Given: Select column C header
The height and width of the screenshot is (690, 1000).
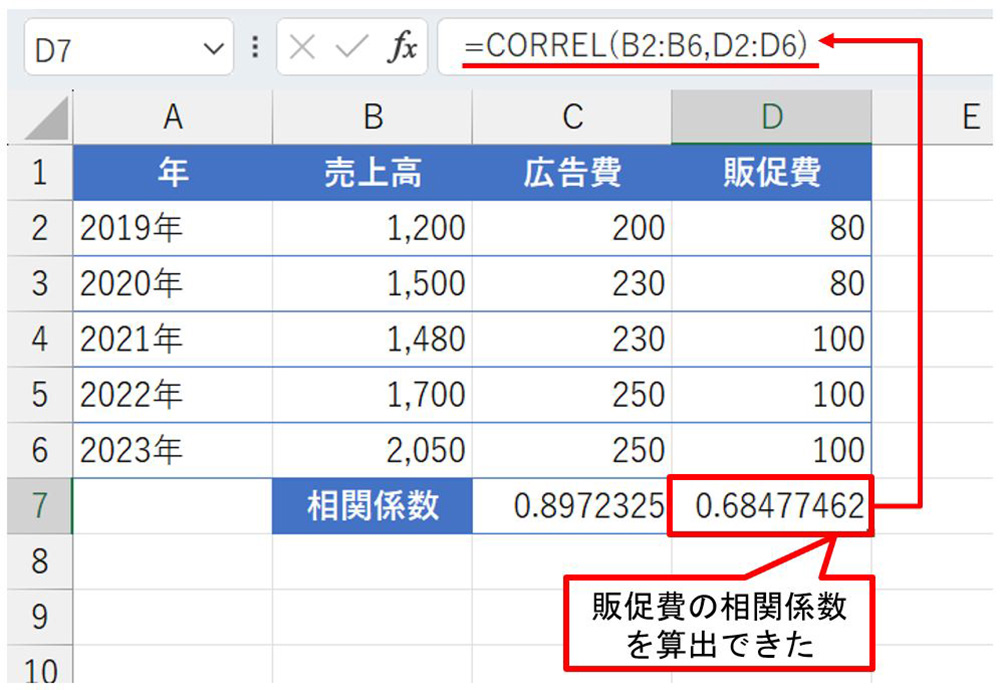Looking at the screenshot, I should coord(572,117).
